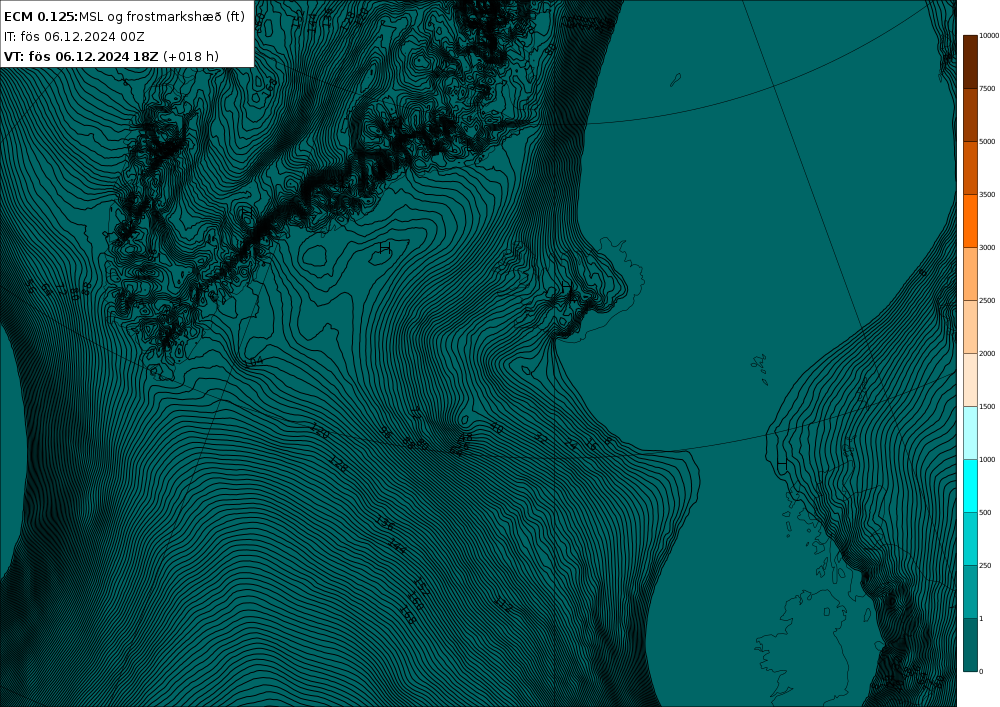Click the 72 isobar contour label
The width and height of the screenshot is (1000, 707).
[x=416, y=412]
